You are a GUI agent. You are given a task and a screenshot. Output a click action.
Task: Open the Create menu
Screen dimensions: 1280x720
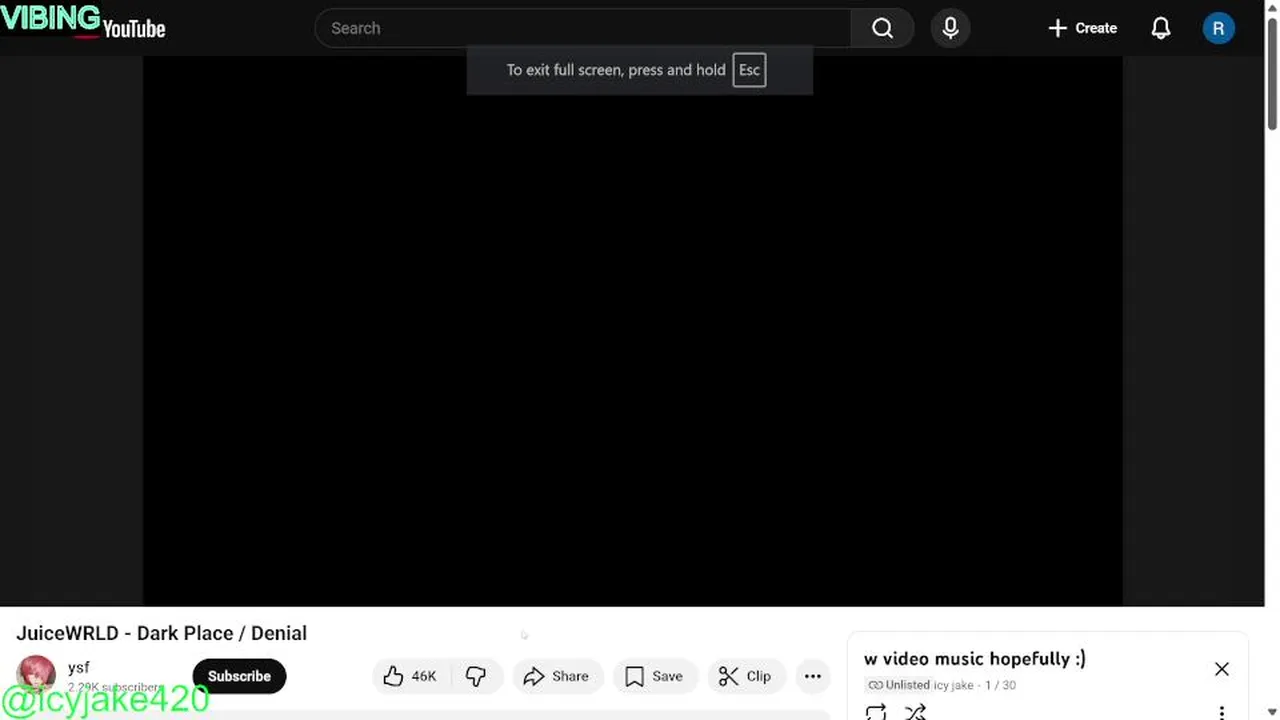click(1082, 28)
